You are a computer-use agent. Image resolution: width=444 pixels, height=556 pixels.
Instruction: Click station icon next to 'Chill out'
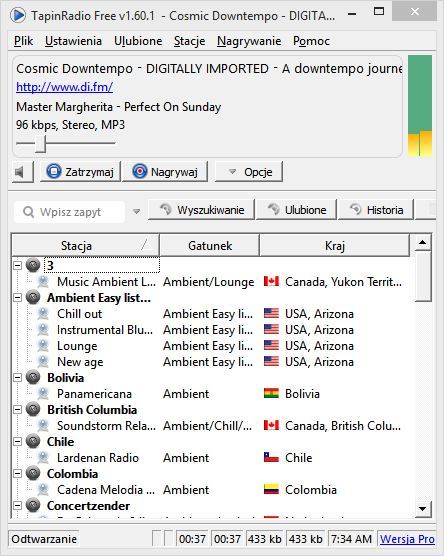[43, 314]
